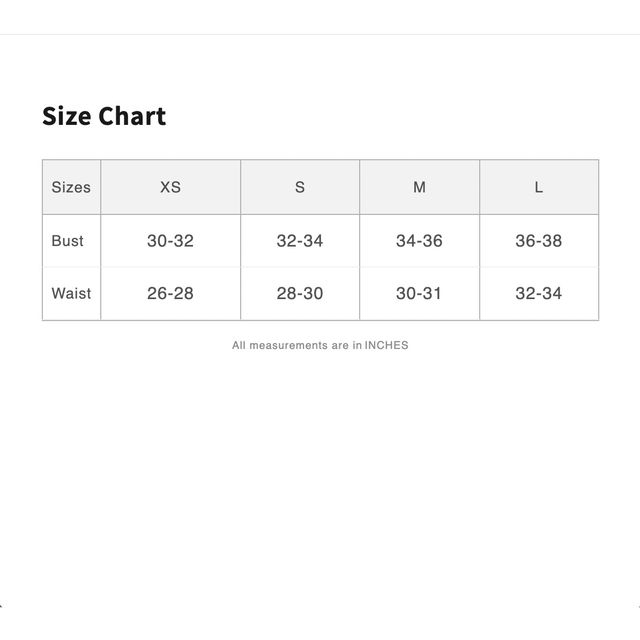Click the word Size in heading
Image resolution: width=640 pixels, height=640 pixels.
(x=67, y=116)
